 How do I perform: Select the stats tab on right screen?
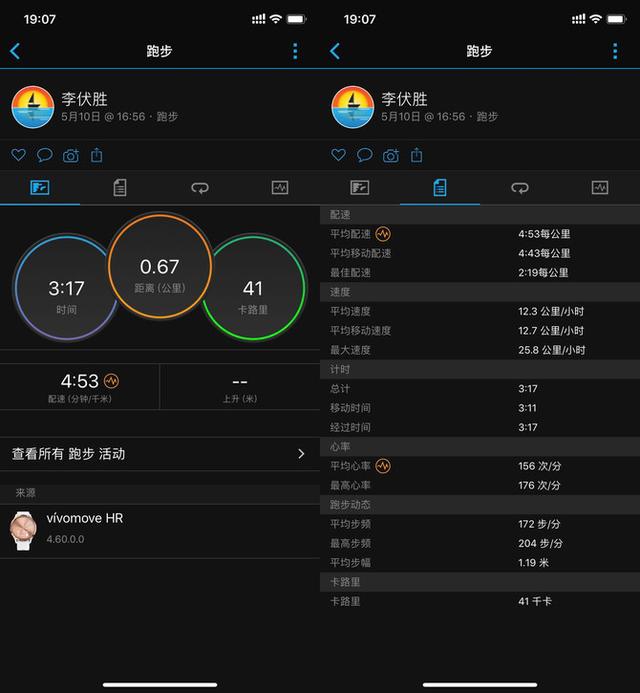point(440,188)
